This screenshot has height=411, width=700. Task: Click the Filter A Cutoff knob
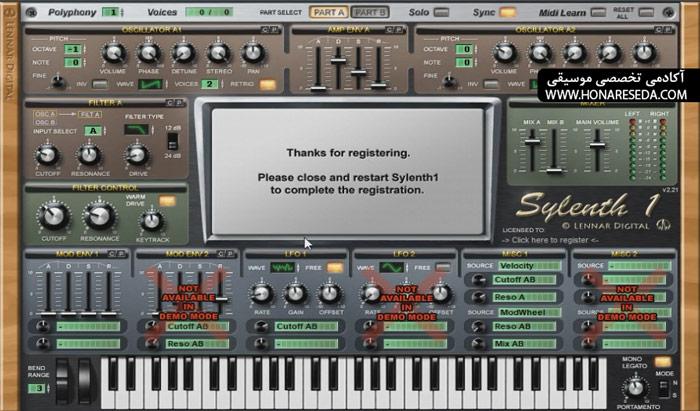[x=47, y=155]
